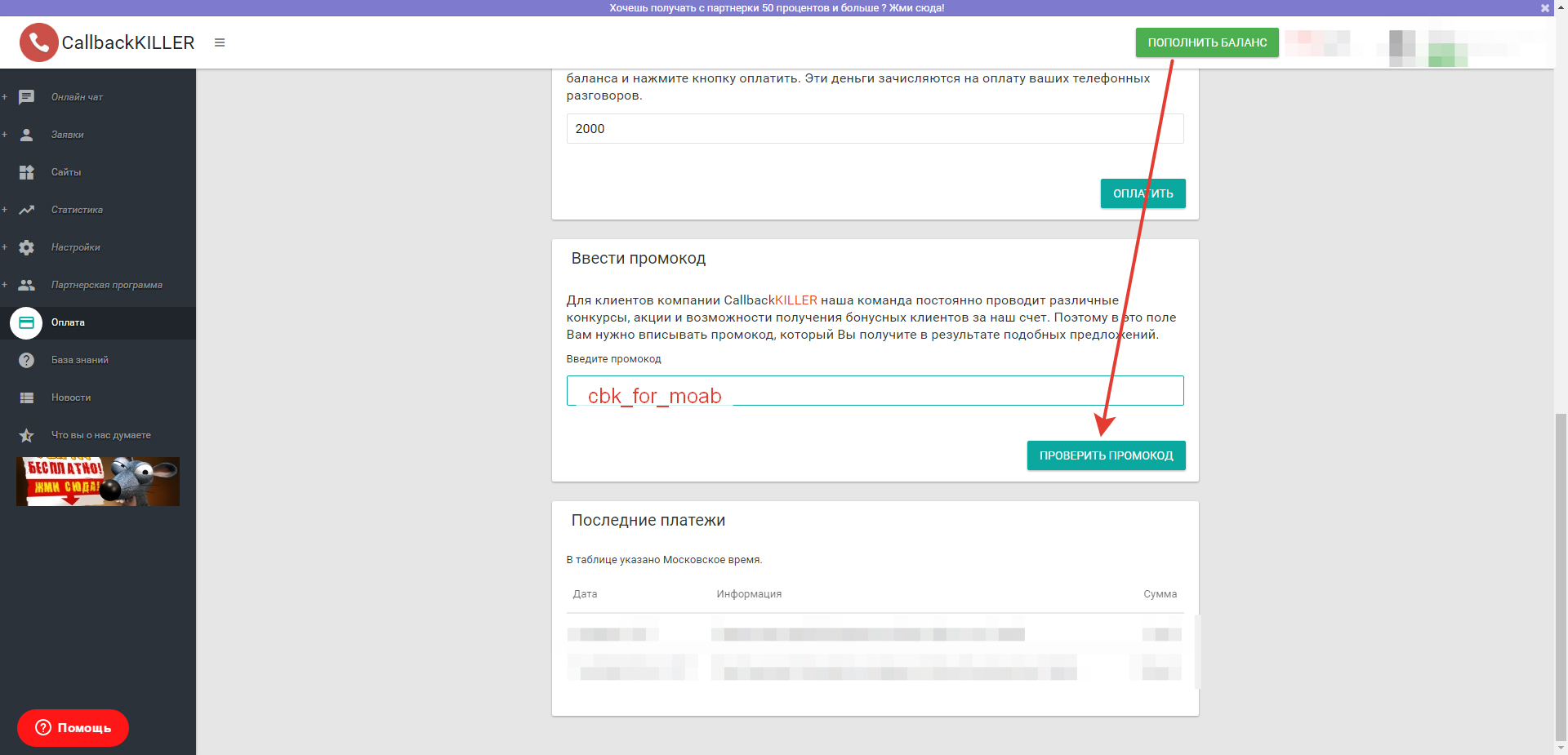The width and height of the screenshot is (1568, 755).
Task: Click the Статистика trend chart icon
Action: [x=26, y=210]
